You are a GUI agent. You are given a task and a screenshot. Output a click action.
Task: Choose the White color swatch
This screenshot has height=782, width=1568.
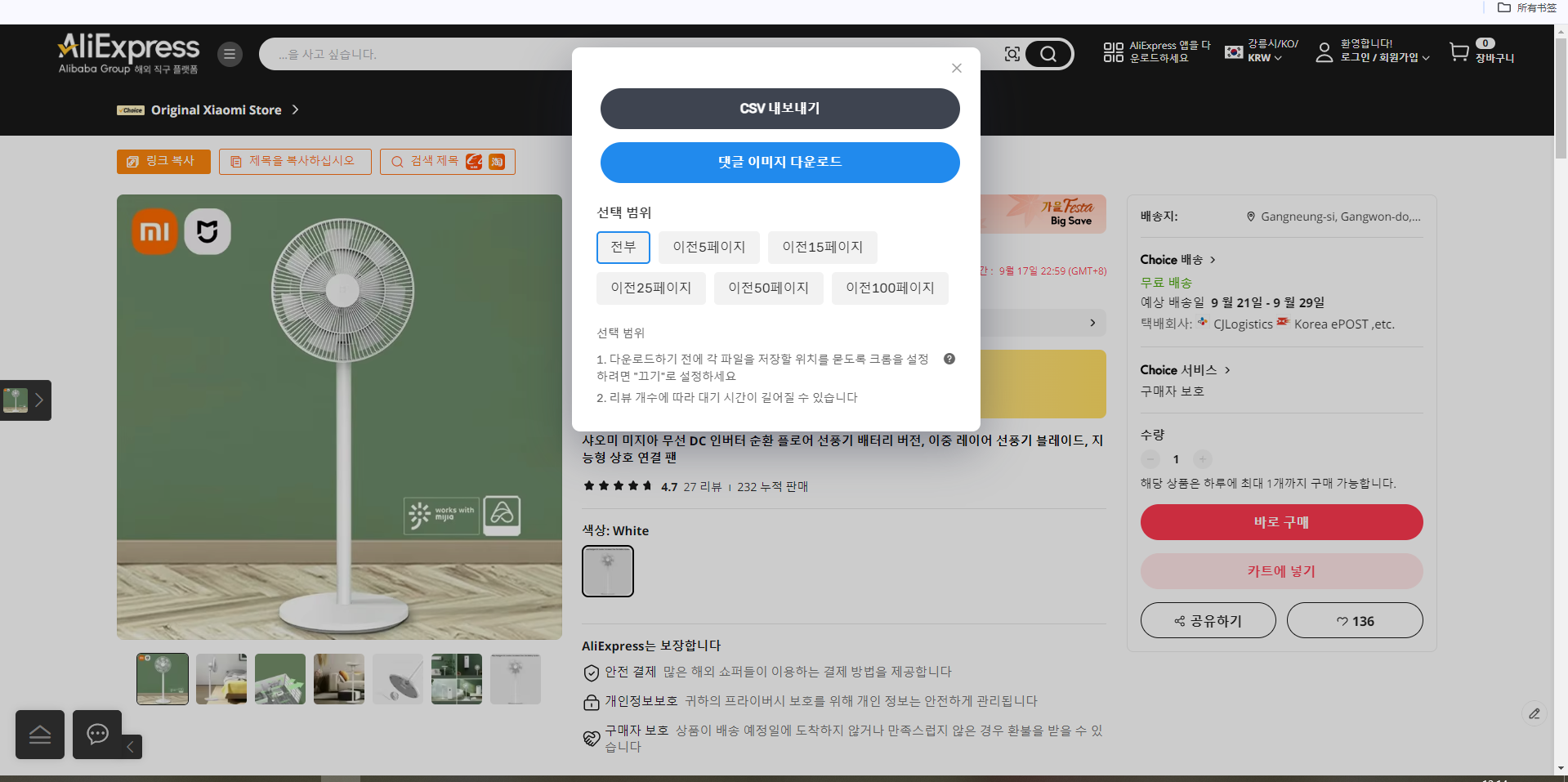point(608,571)
